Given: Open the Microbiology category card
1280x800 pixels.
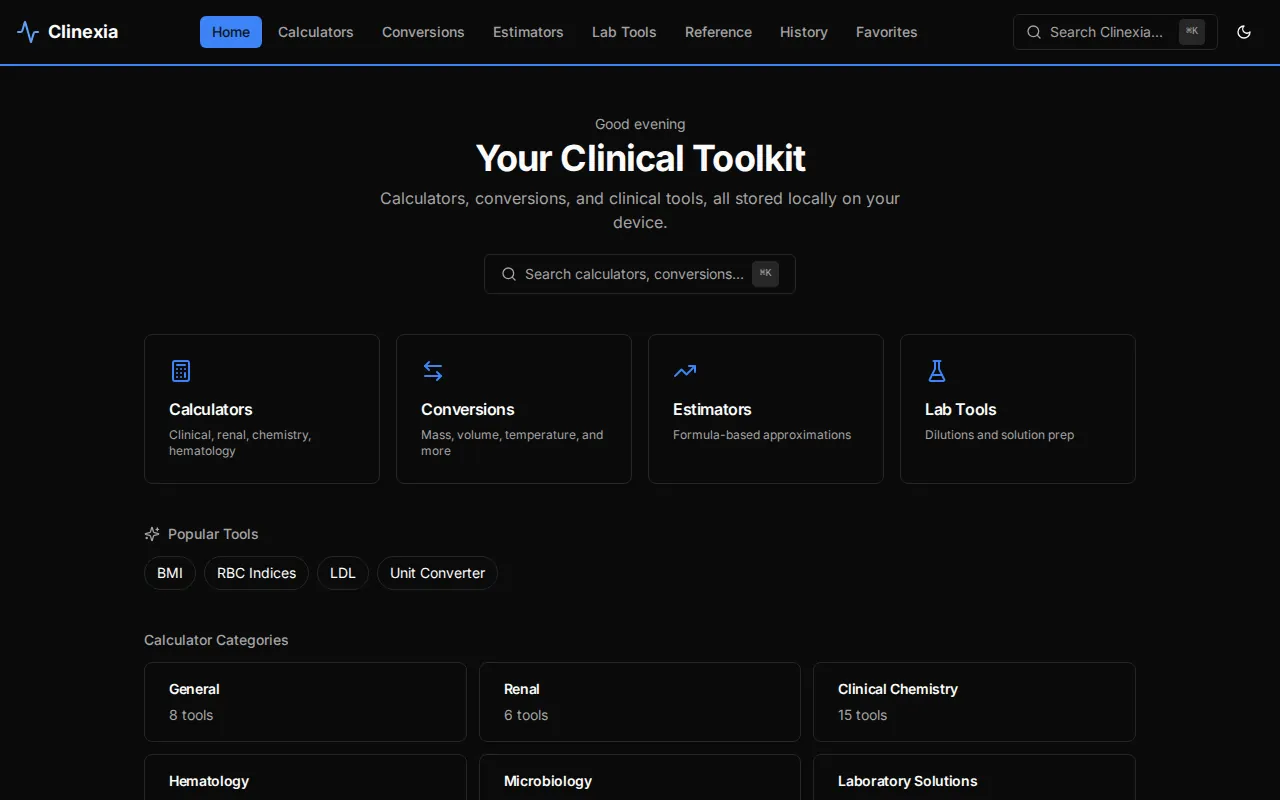Looking at the screenshot, I should pyautogui.click(x=640, y=778).
